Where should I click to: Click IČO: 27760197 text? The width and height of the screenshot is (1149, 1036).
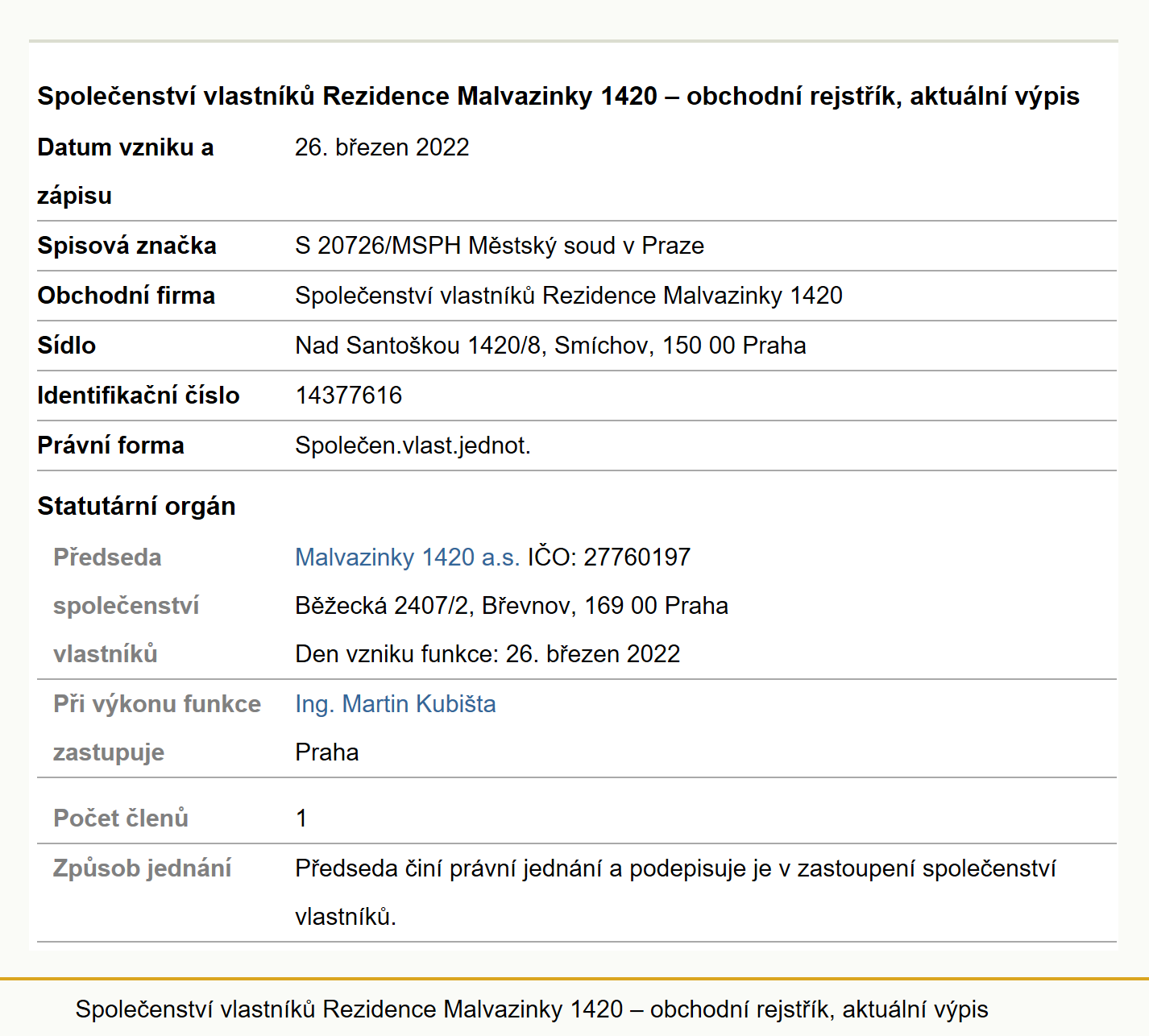pyautogui.click(x=608, y=557)
